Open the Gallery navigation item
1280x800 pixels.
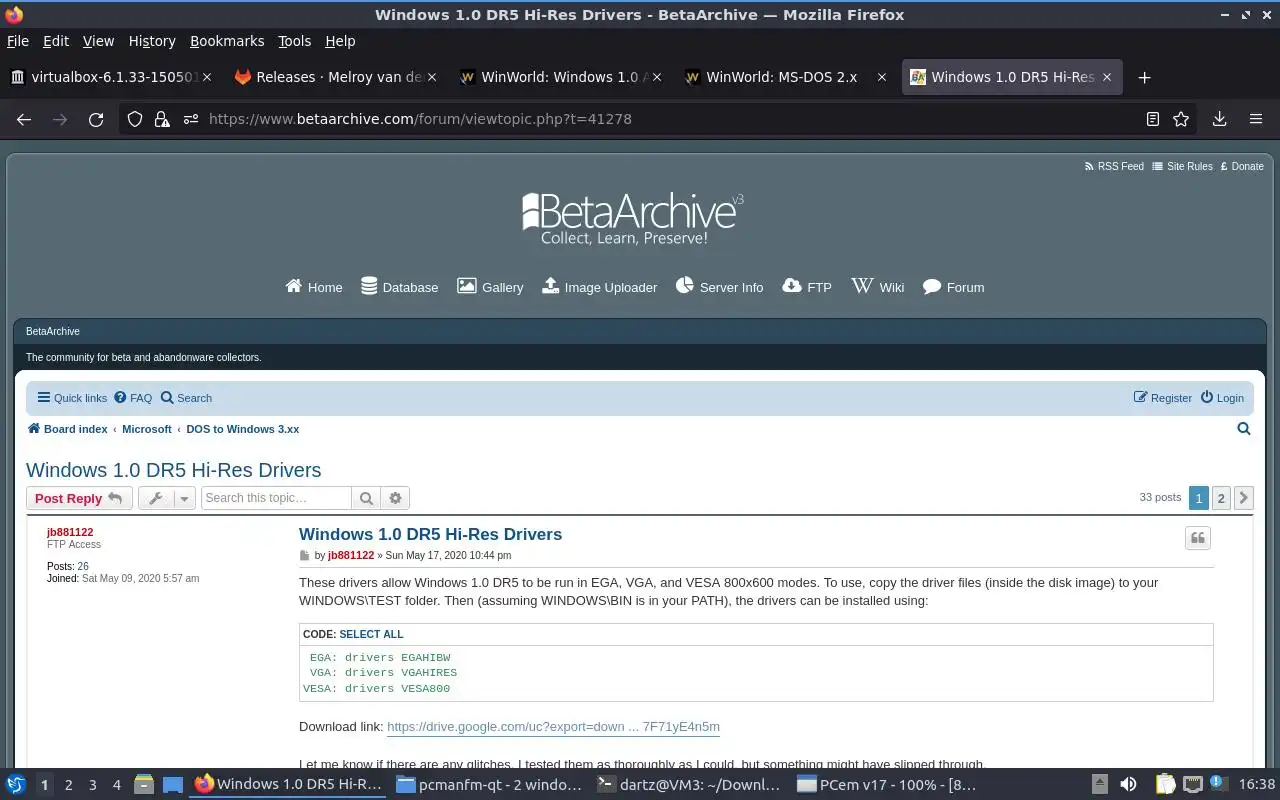490,287
